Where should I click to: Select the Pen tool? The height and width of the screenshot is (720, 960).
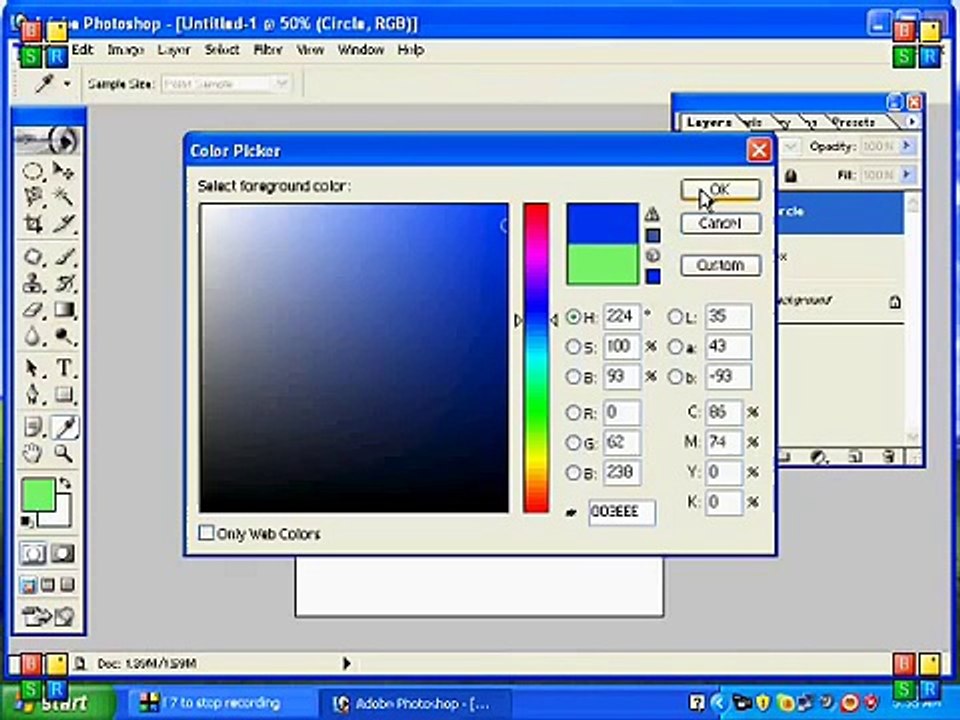point(32,394)
